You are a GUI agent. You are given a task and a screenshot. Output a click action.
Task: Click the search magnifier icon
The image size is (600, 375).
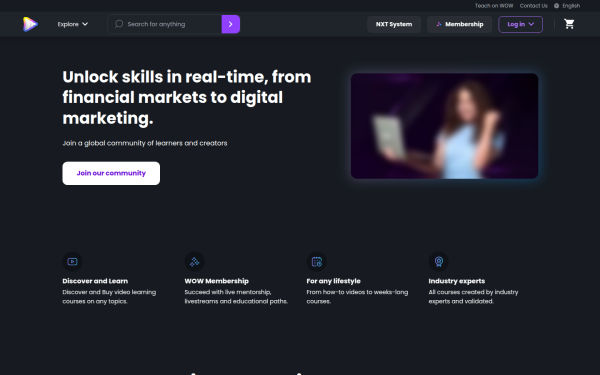[x=119, y=24]
